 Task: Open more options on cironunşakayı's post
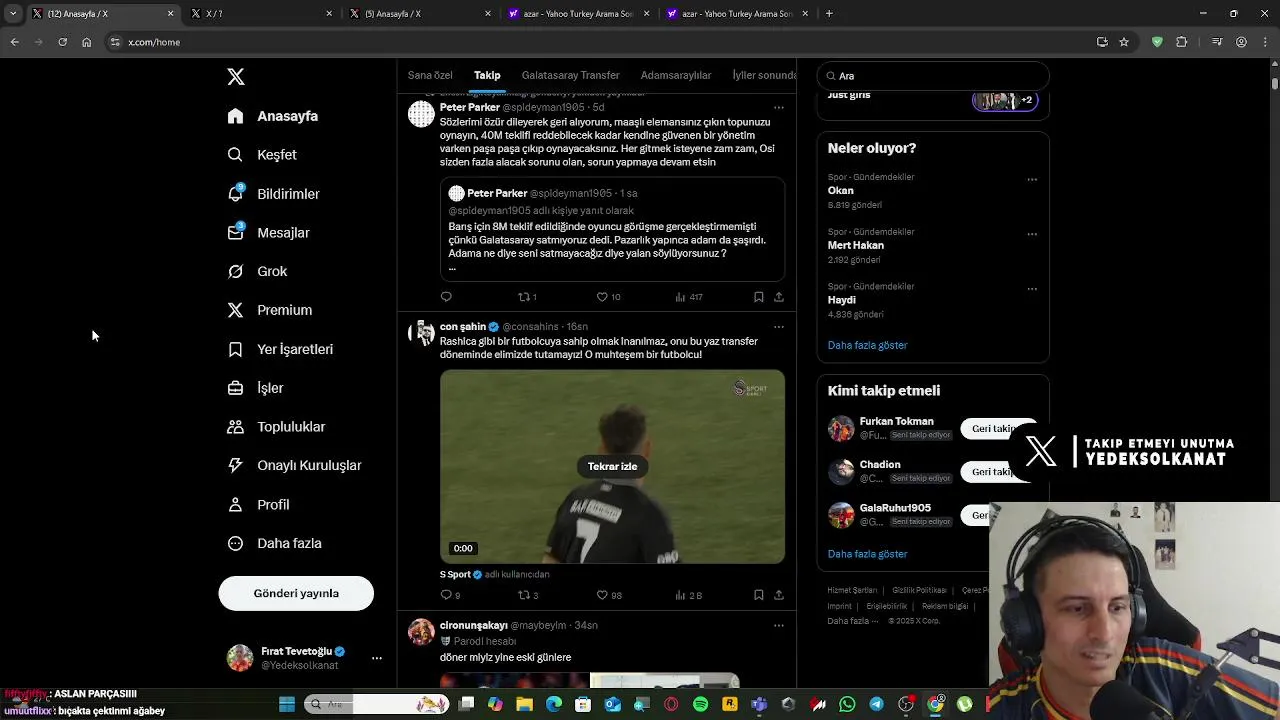pyautogui.click(x=779, y=626)
